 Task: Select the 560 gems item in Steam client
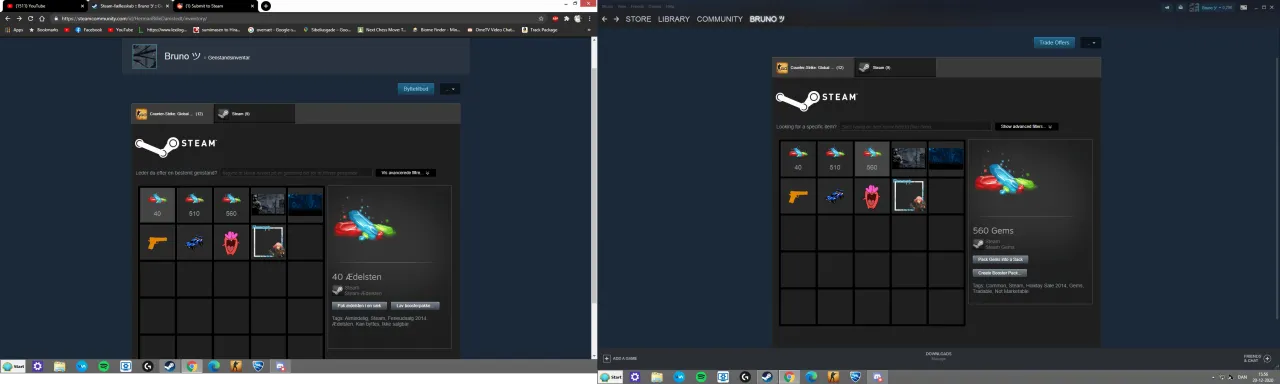(872, 159)
